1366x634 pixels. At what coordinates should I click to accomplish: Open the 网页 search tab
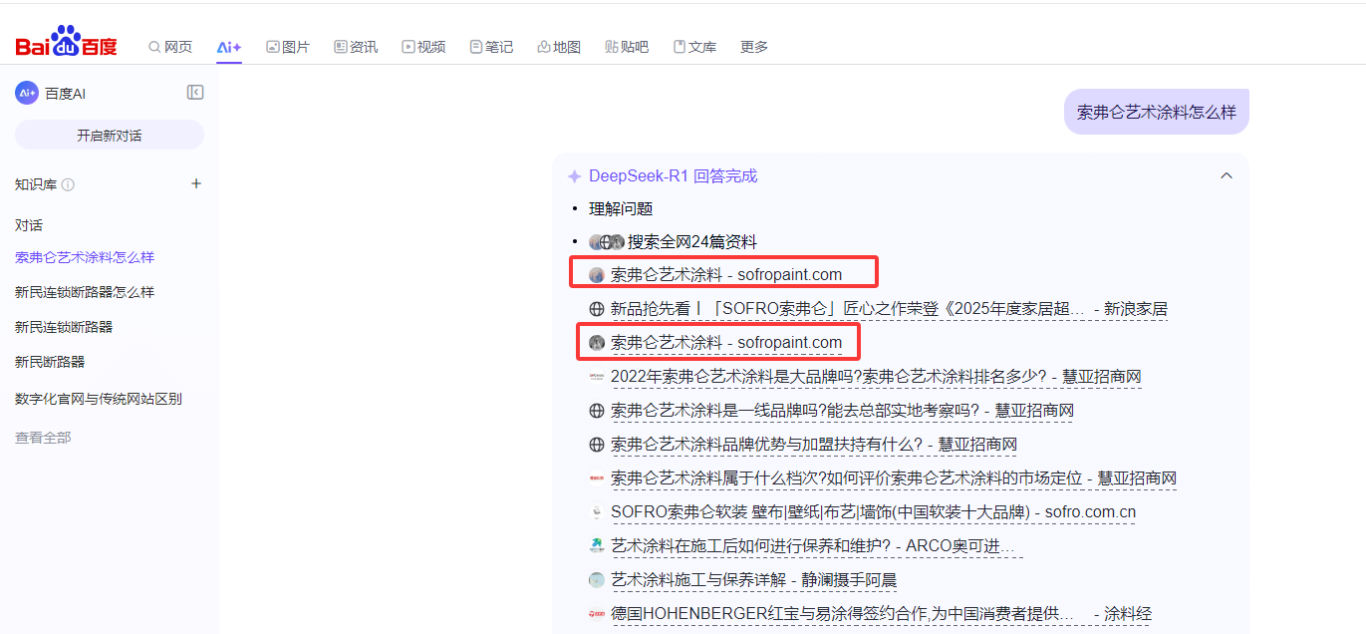170,47
